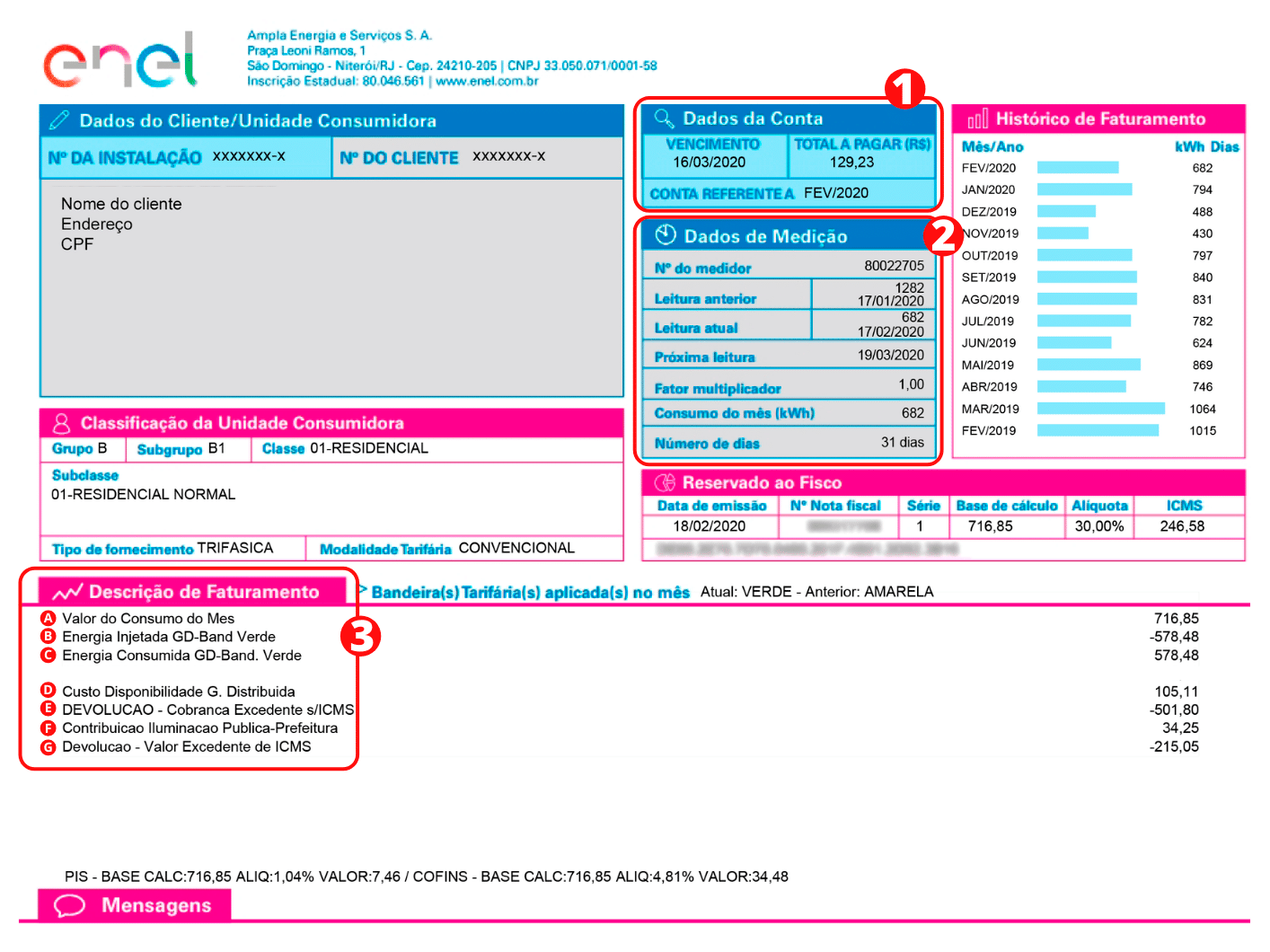Click the Nome do cliente line
Screen dimensions: 1270x952
point(121,204)
